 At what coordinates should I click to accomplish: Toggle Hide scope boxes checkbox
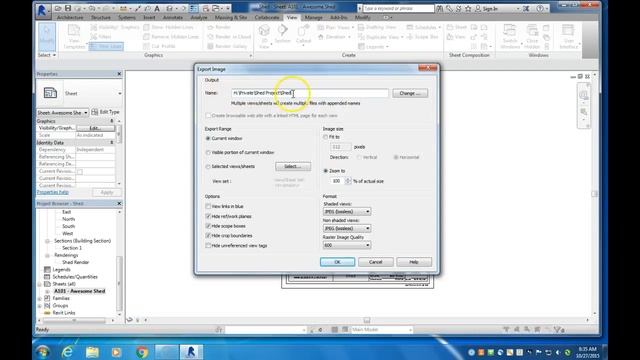208,226
